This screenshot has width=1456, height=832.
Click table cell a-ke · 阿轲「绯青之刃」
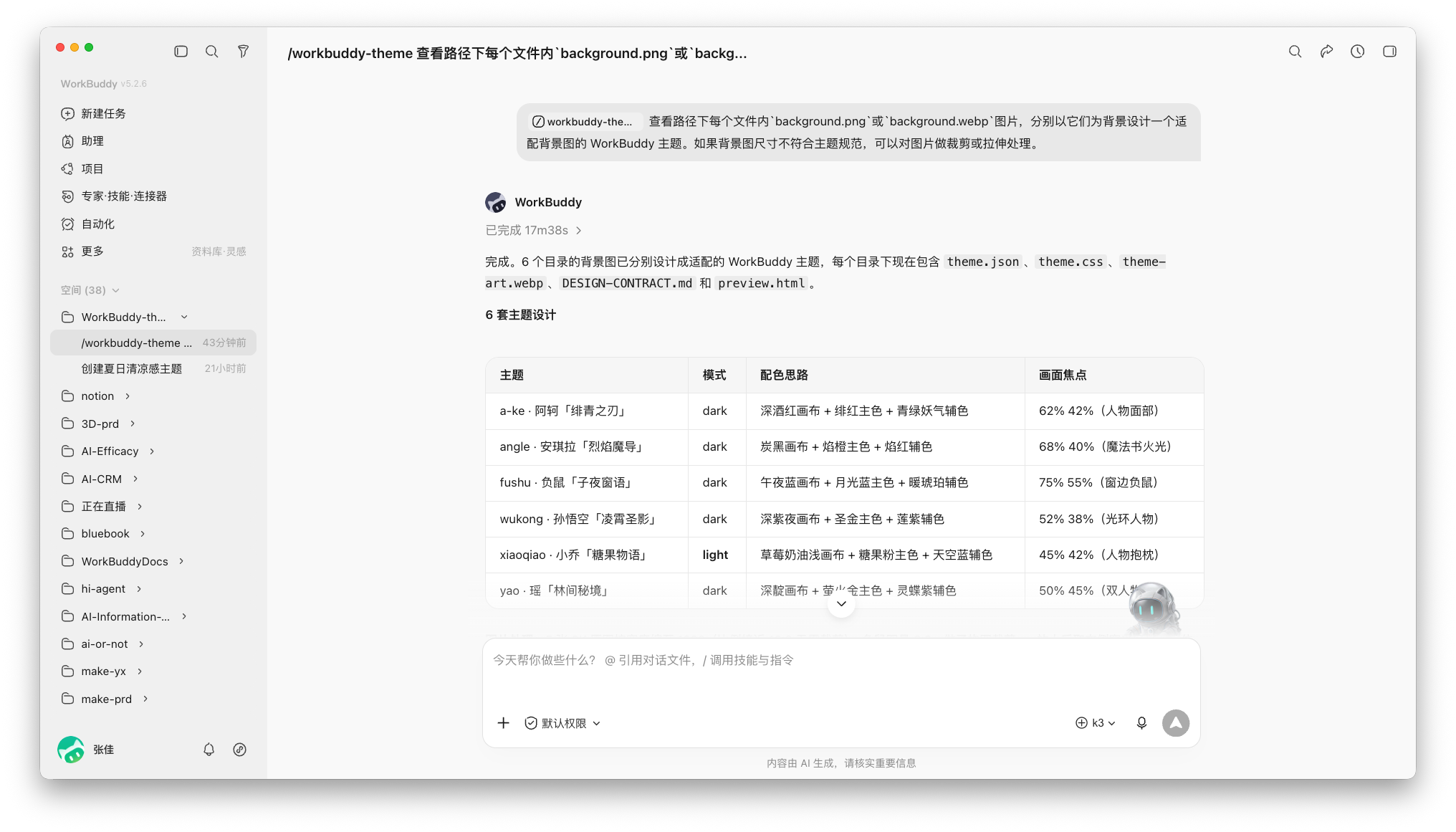(x=587, y=411)
